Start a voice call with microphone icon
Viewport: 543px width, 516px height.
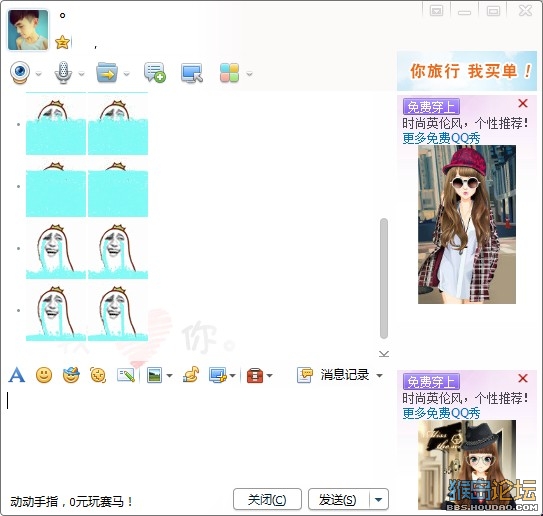pos(63,72)
